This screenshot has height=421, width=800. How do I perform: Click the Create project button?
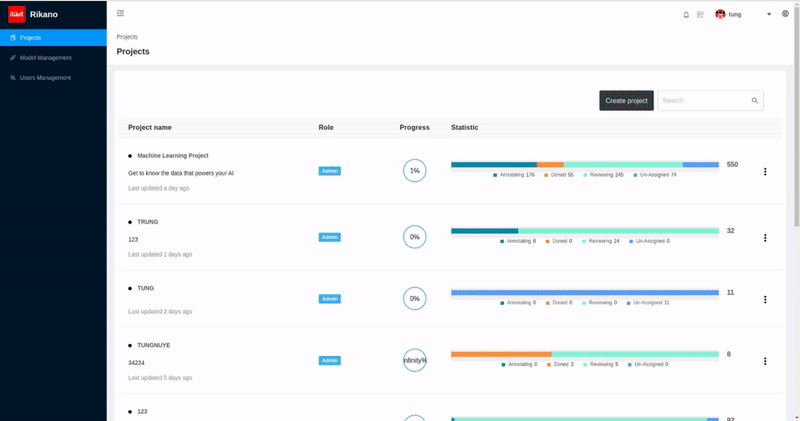pos(626,101)
